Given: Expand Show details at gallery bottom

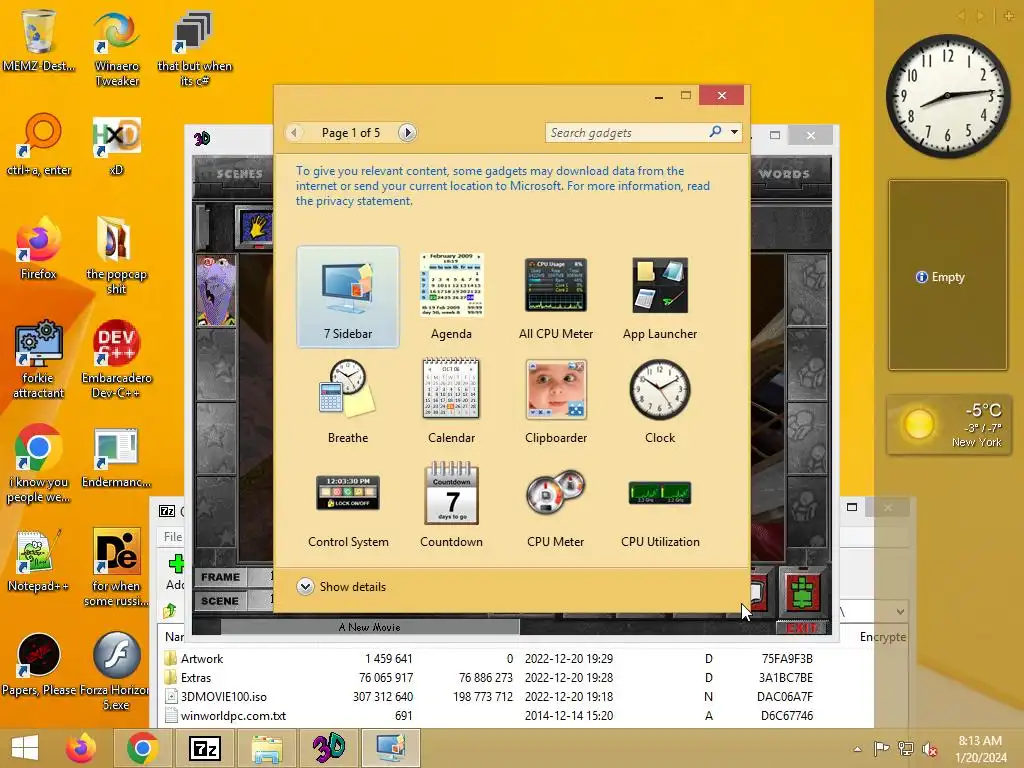Looking at the screenshot, I should (342, 586).
